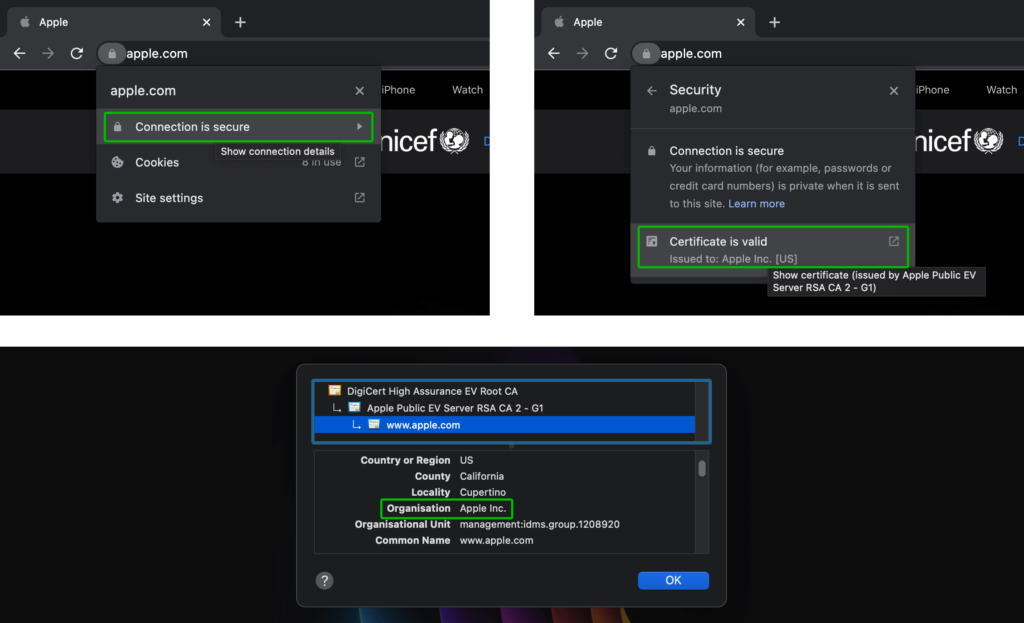Close the Security panel
This screenshot has height=623, width=1024.
coord(894,91)
